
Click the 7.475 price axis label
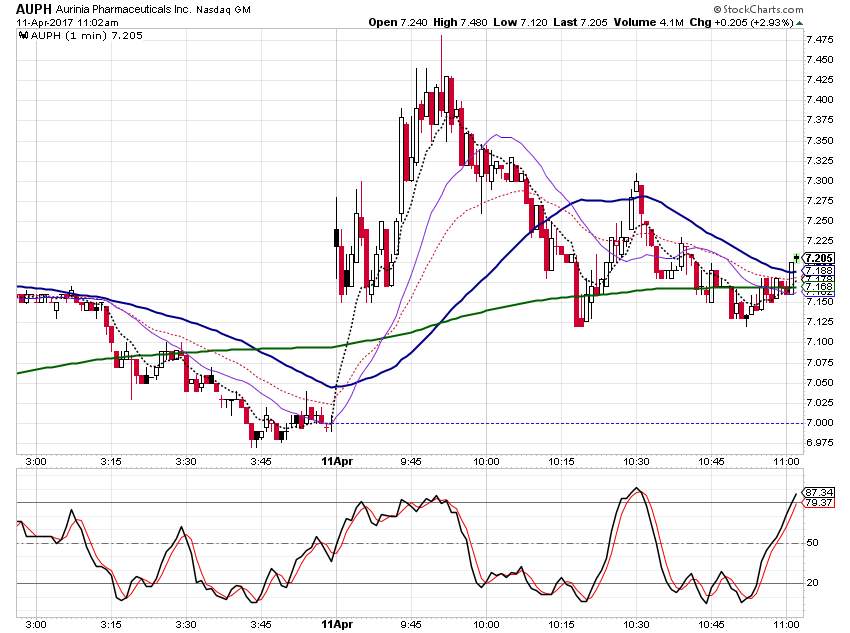point(820,40)
